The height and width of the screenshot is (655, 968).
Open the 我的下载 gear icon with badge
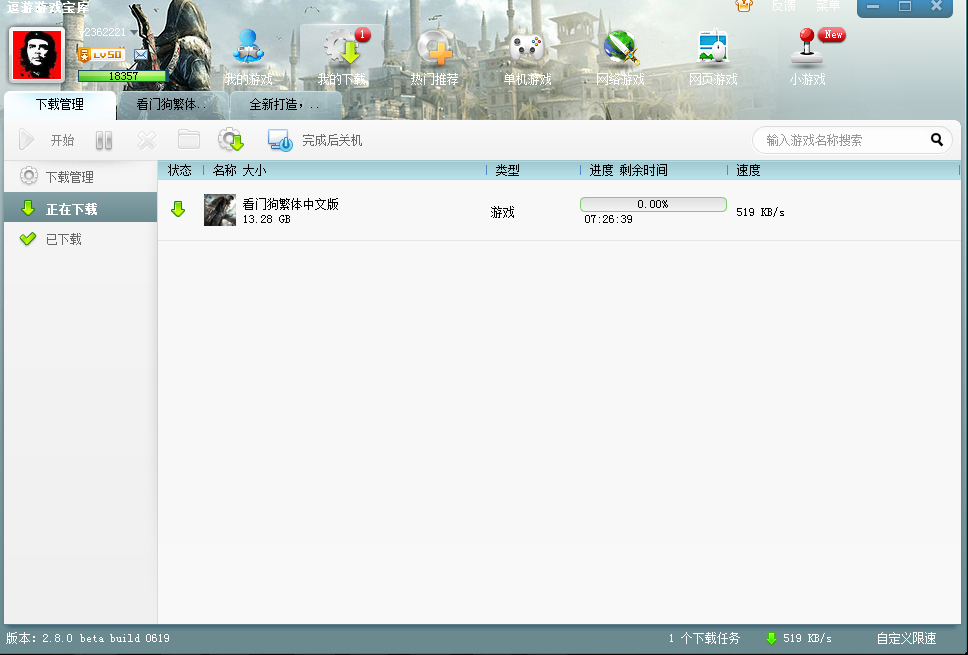344,46
